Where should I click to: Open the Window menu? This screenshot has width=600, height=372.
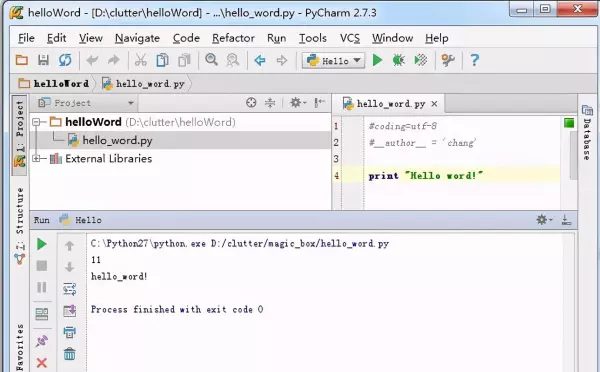[393, 38]
